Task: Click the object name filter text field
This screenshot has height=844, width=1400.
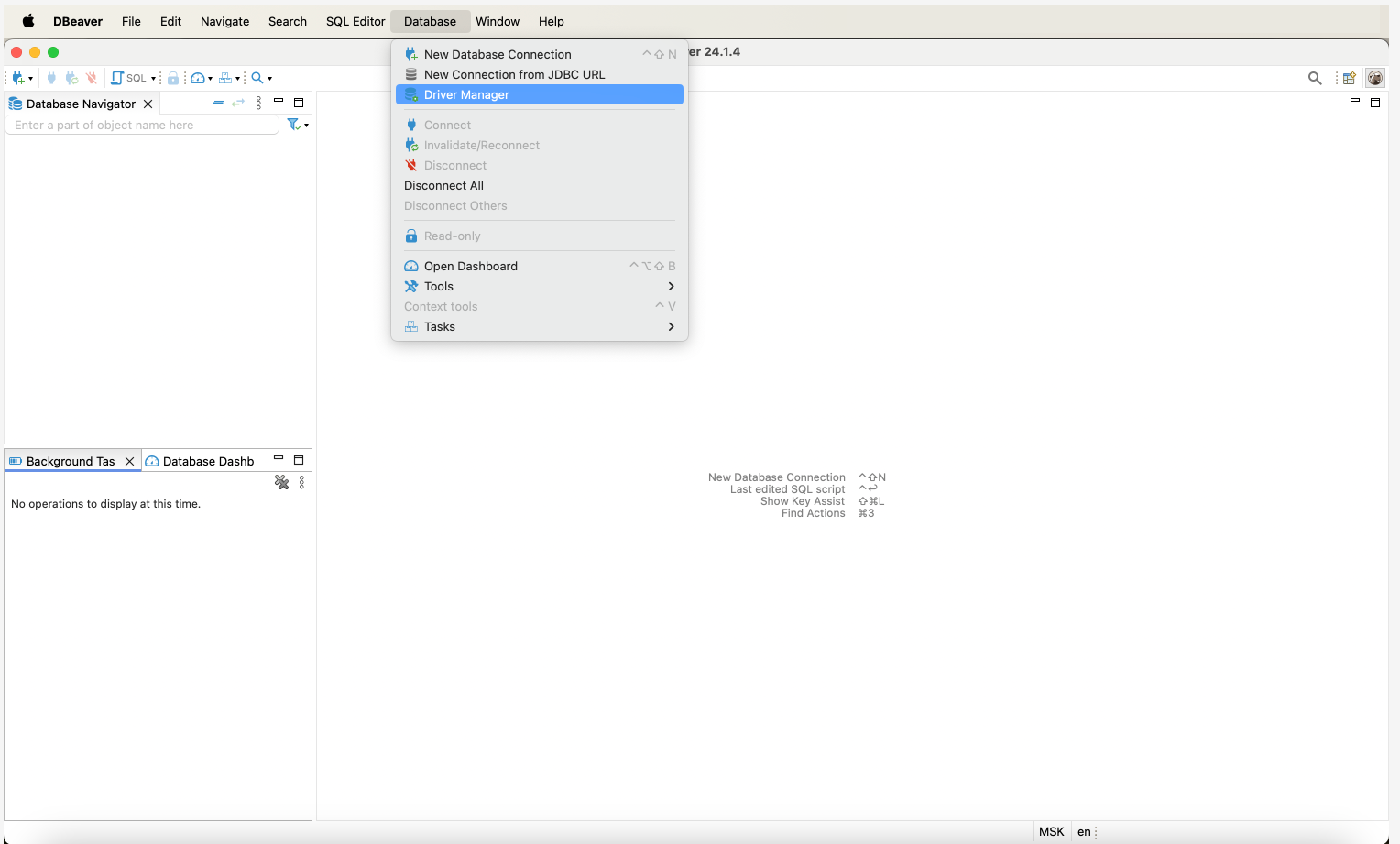Action: pyautogui.click(x=142, y=126)
